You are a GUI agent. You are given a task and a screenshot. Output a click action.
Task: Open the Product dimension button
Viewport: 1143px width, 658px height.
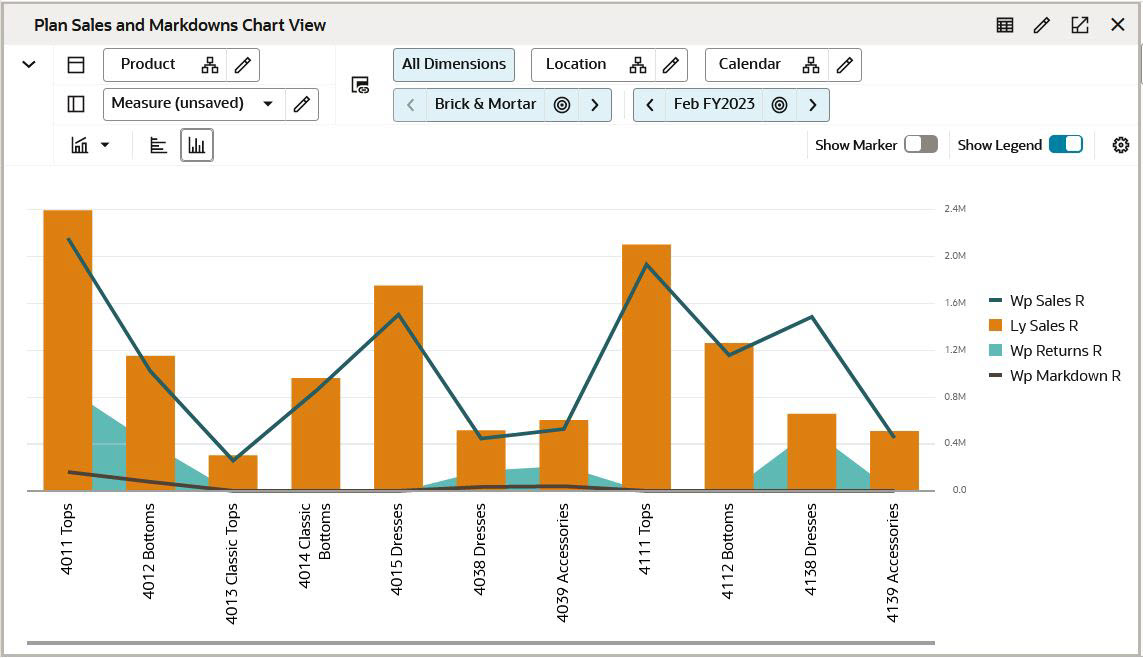click(148, 64)
